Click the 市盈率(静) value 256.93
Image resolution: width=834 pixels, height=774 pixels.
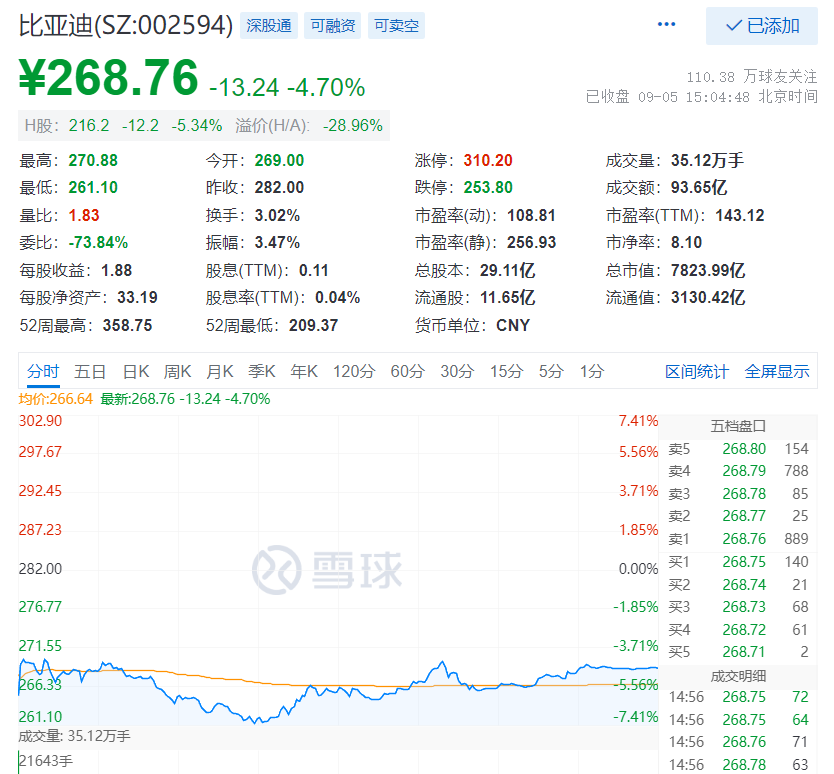531,243
